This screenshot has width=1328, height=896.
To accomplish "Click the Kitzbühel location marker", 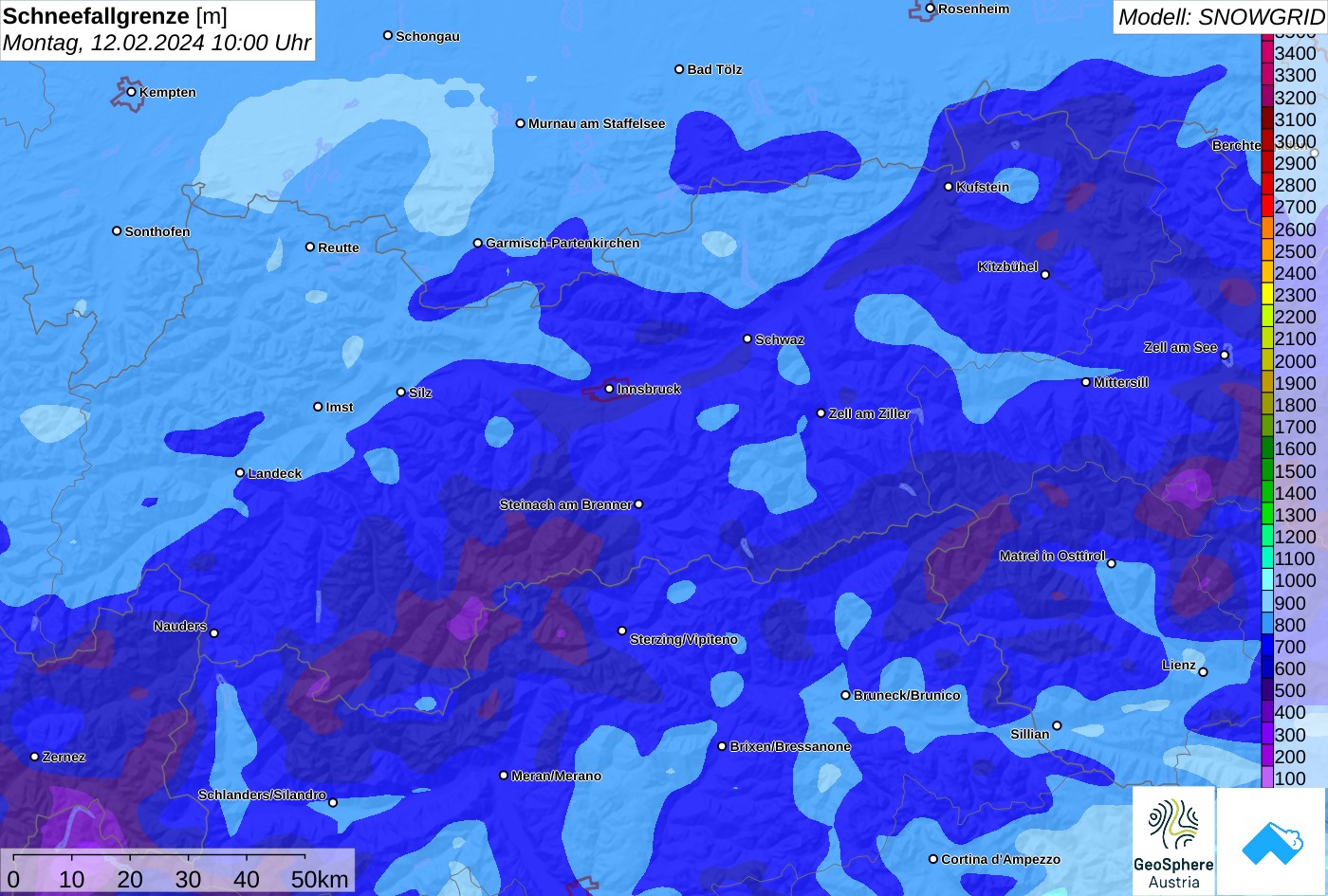I will coord(1045,275).
